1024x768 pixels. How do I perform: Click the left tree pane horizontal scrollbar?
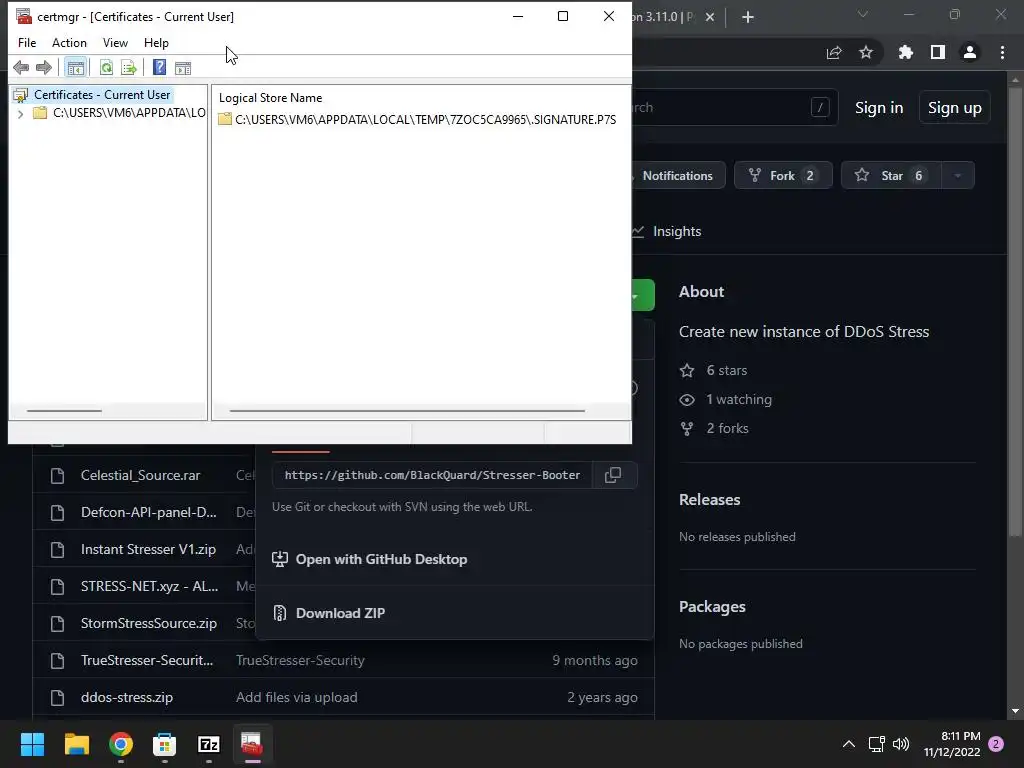(64, 411)
